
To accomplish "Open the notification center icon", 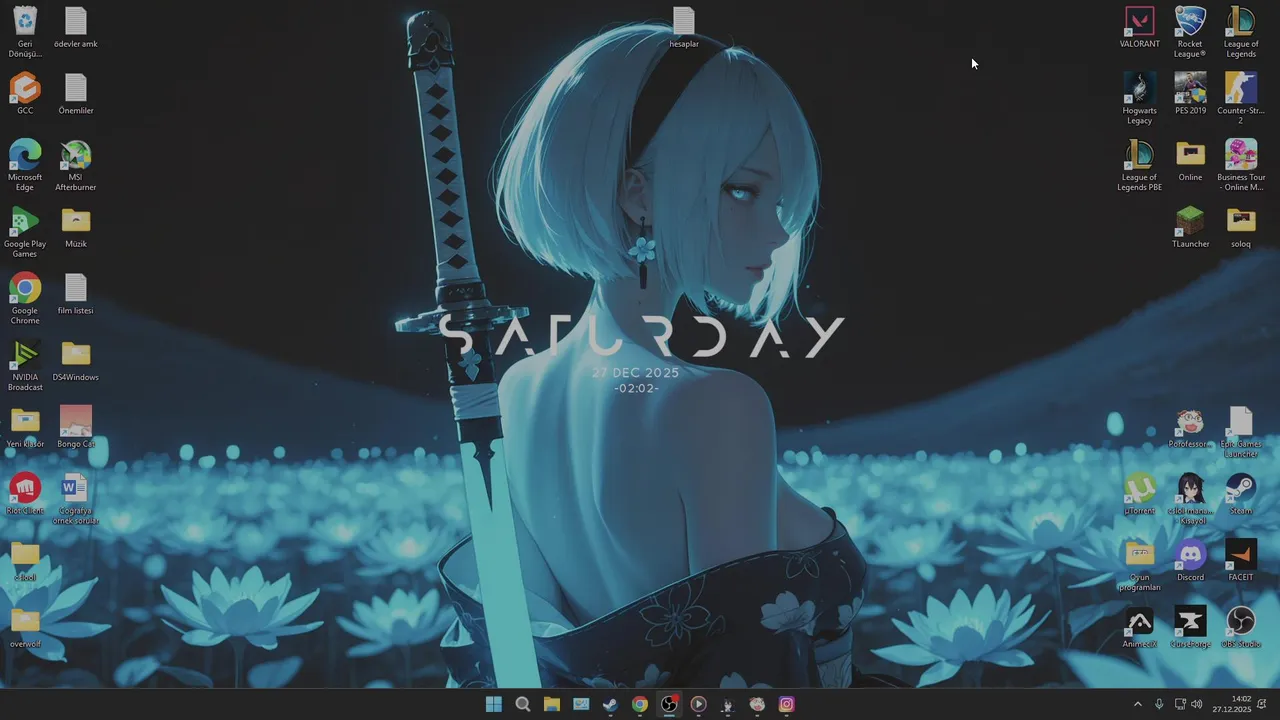I will 1262,704.
